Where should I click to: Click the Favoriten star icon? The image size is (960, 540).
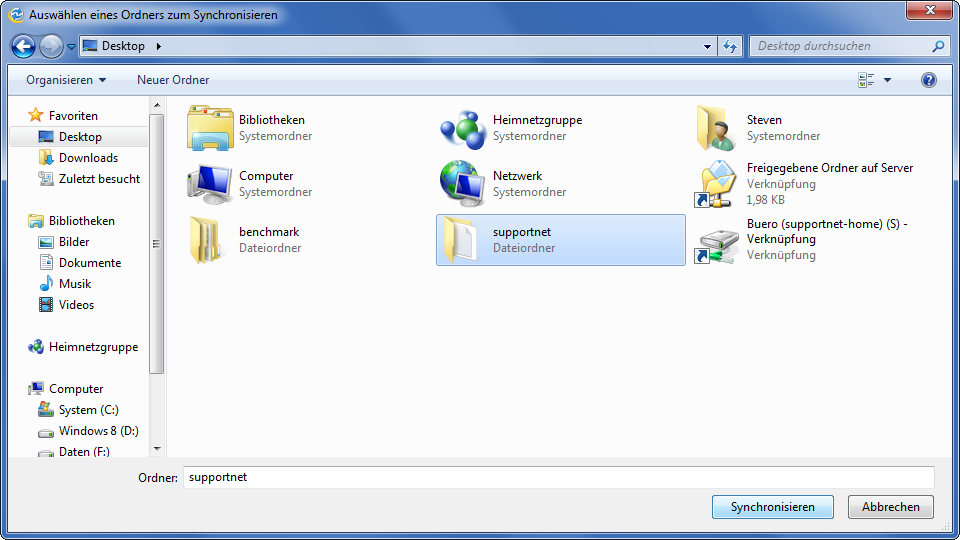(x=36, y=115)
